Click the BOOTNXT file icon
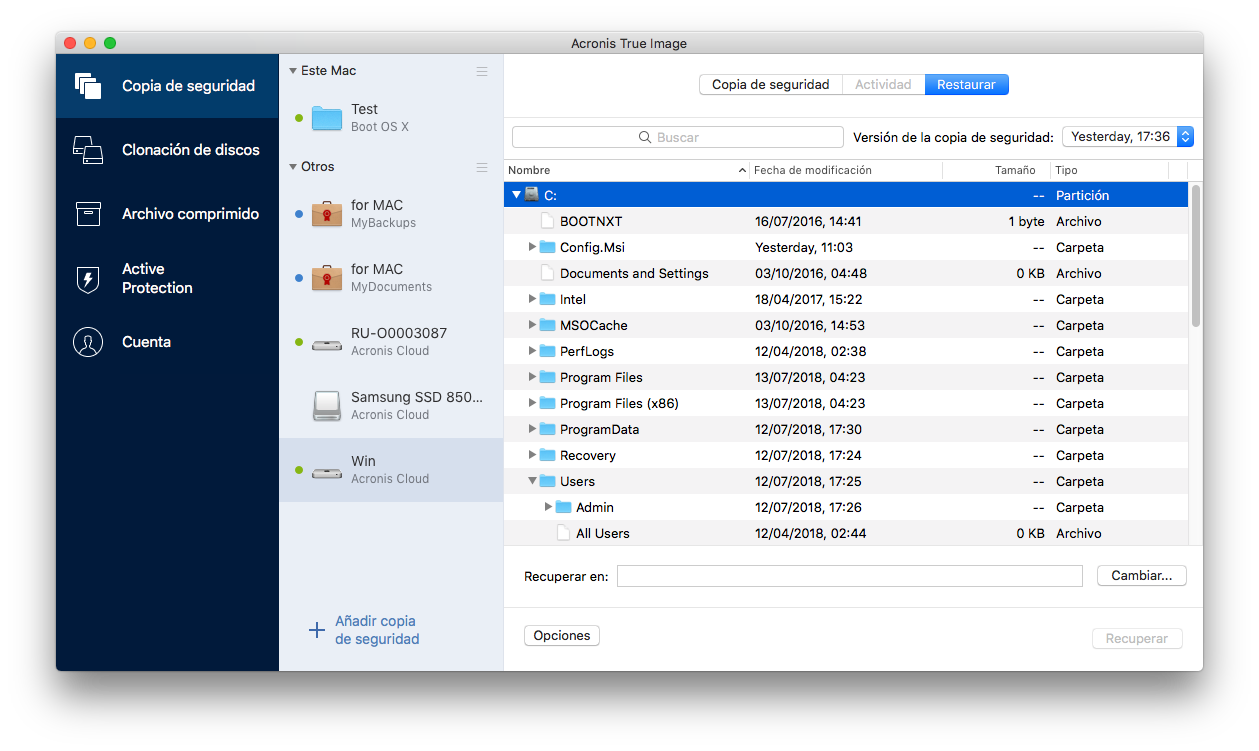 [x=547, y=221]
